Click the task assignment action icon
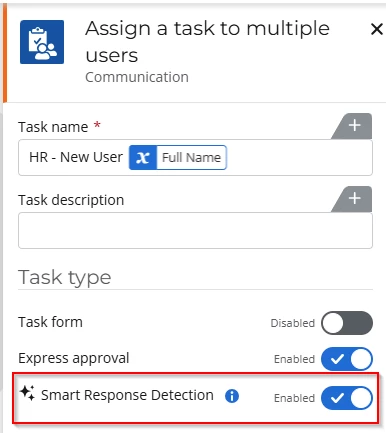The height and width of the screenshot is (433, 386). click(x=42, y=42)
